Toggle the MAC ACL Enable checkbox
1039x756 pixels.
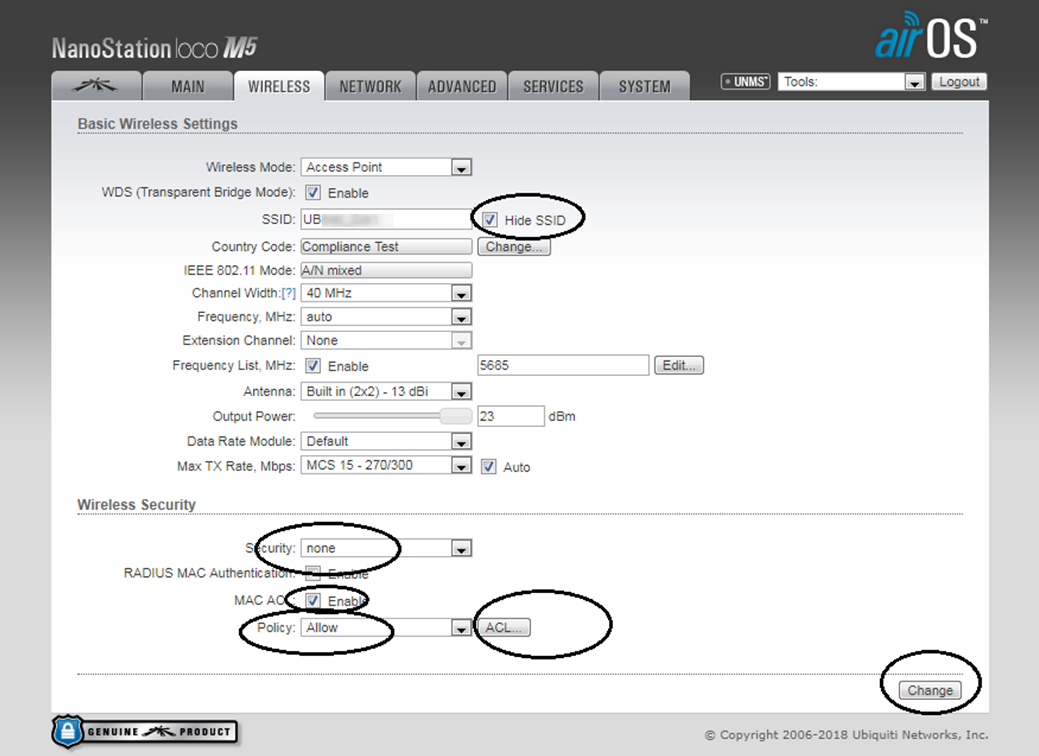point(313,600)
